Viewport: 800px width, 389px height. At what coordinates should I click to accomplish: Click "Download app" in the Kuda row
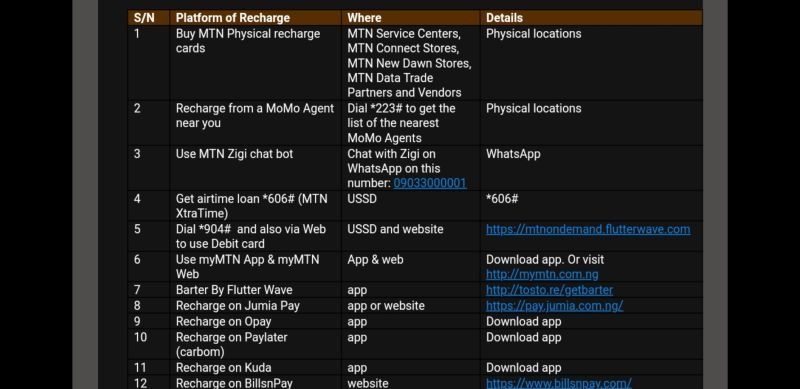click(523, 368)
